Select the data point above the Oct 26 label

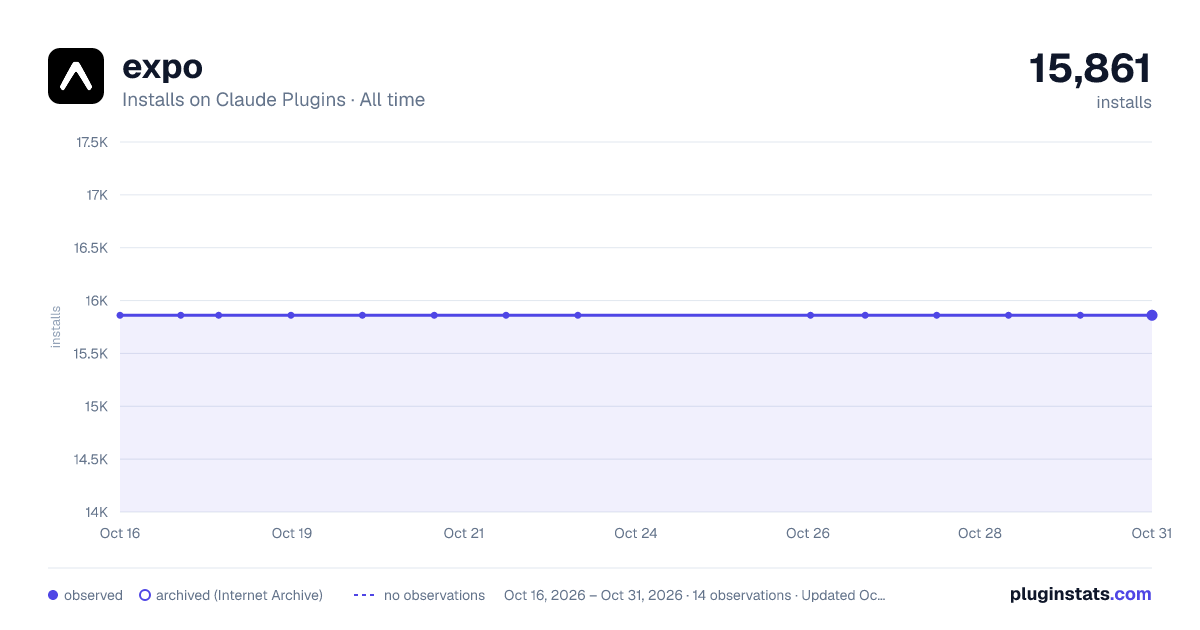pyautogui.click(x=811, y=315)
